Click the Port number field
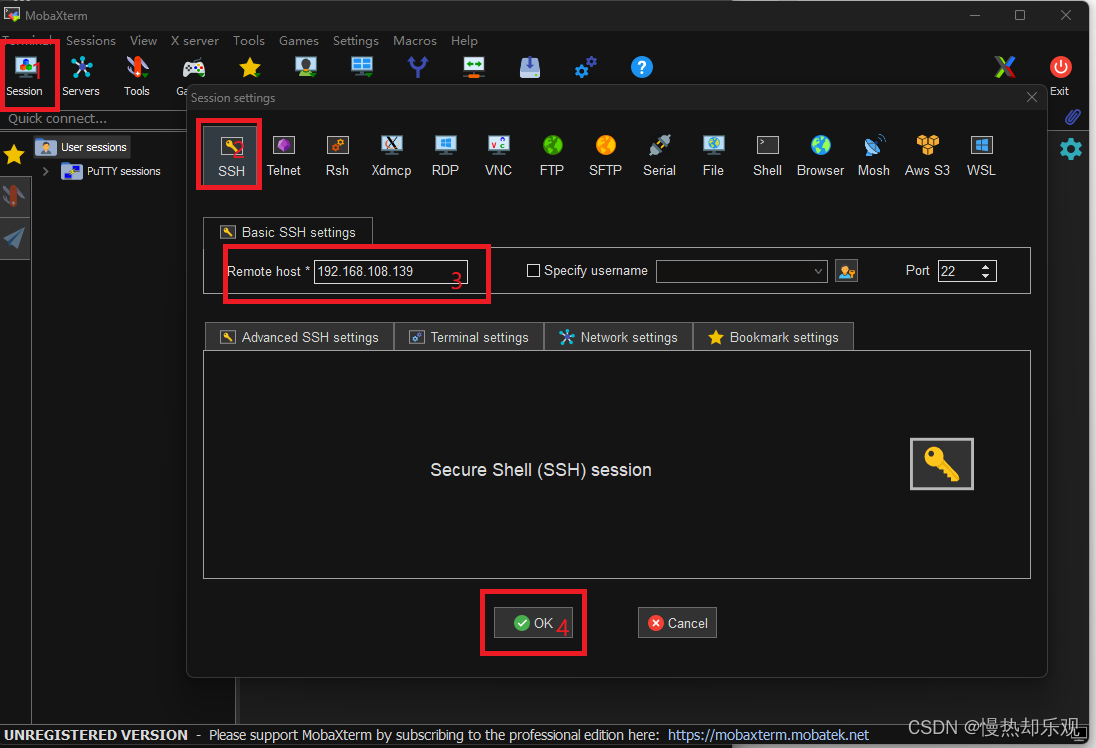This screenshot has height=748, width=1096. pyautogui.click(x=958, y=271)
